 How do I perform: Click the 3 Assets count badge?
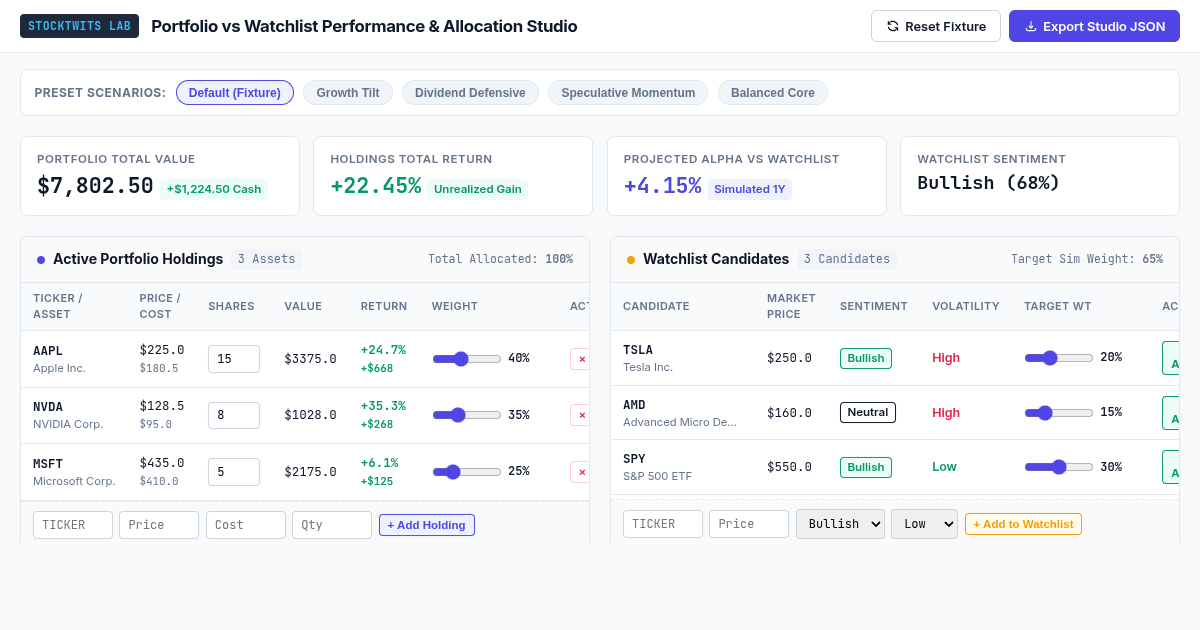(x=266, y=259)
